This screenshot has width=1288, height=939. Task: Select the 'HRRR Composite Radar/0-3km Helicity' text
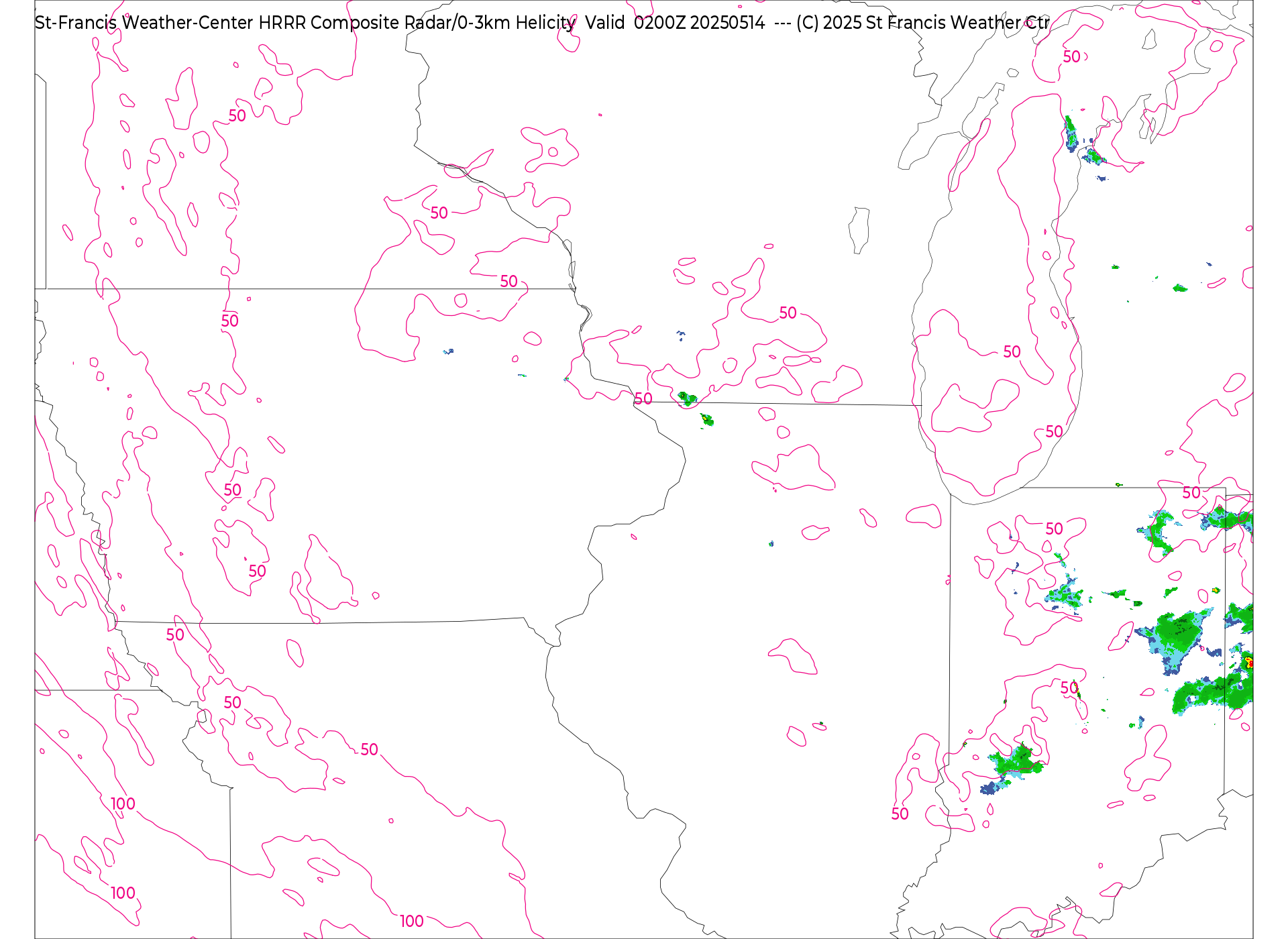(x=417, y=23)
